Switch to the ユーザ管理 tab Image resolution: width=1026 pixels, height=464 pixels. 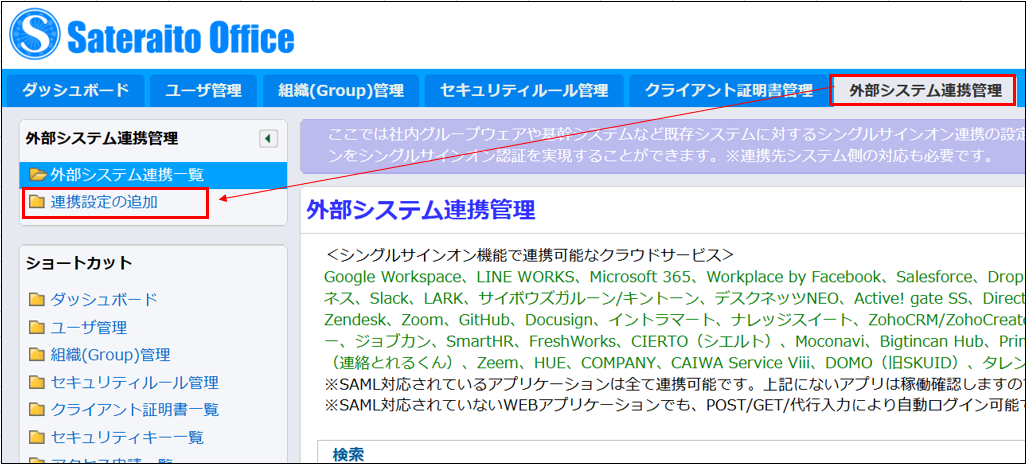[x=203, y=90]
